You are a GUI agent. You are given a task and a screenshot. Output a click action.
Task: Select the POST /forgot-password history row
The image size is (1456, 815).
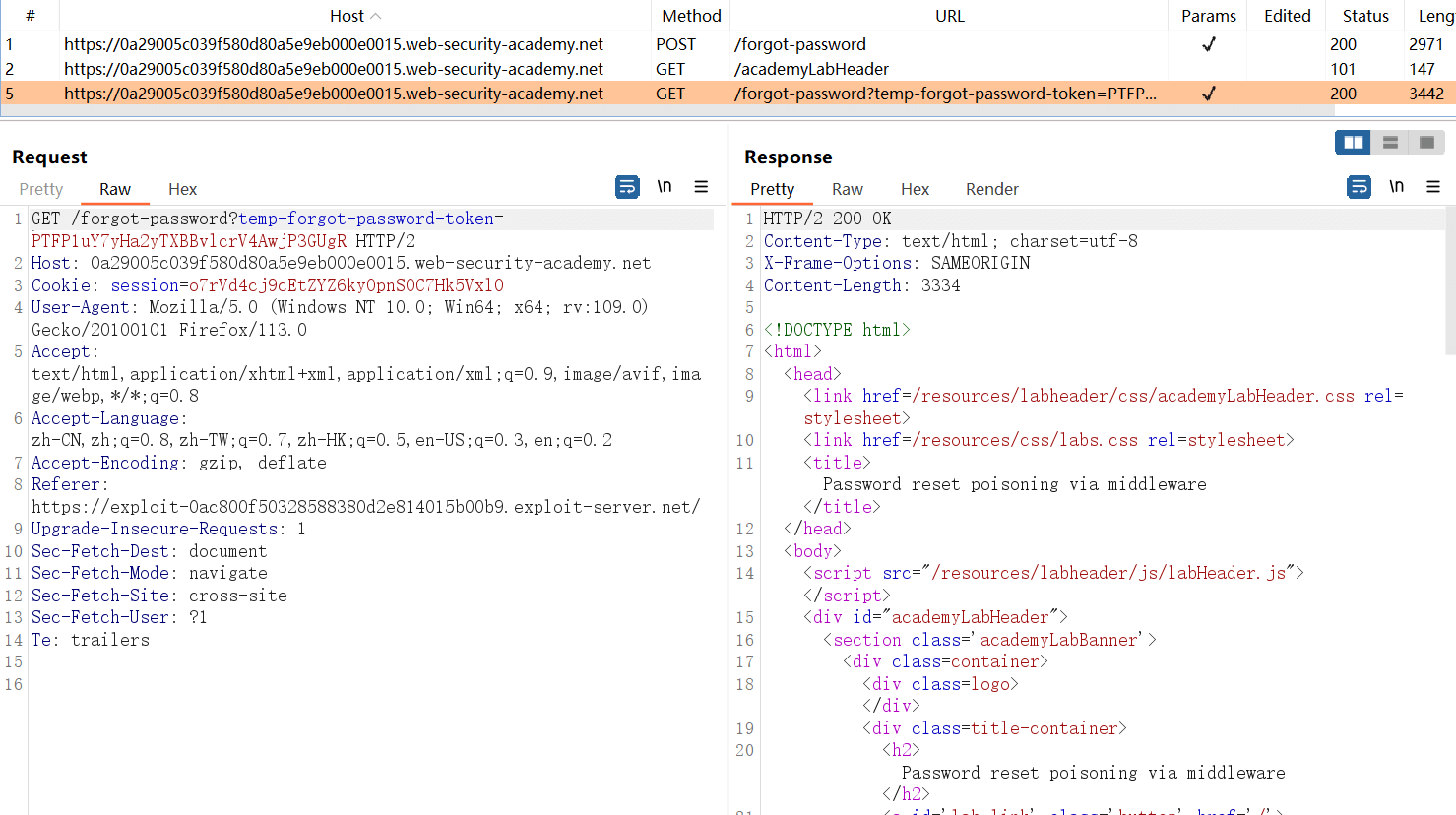[394, 44]
